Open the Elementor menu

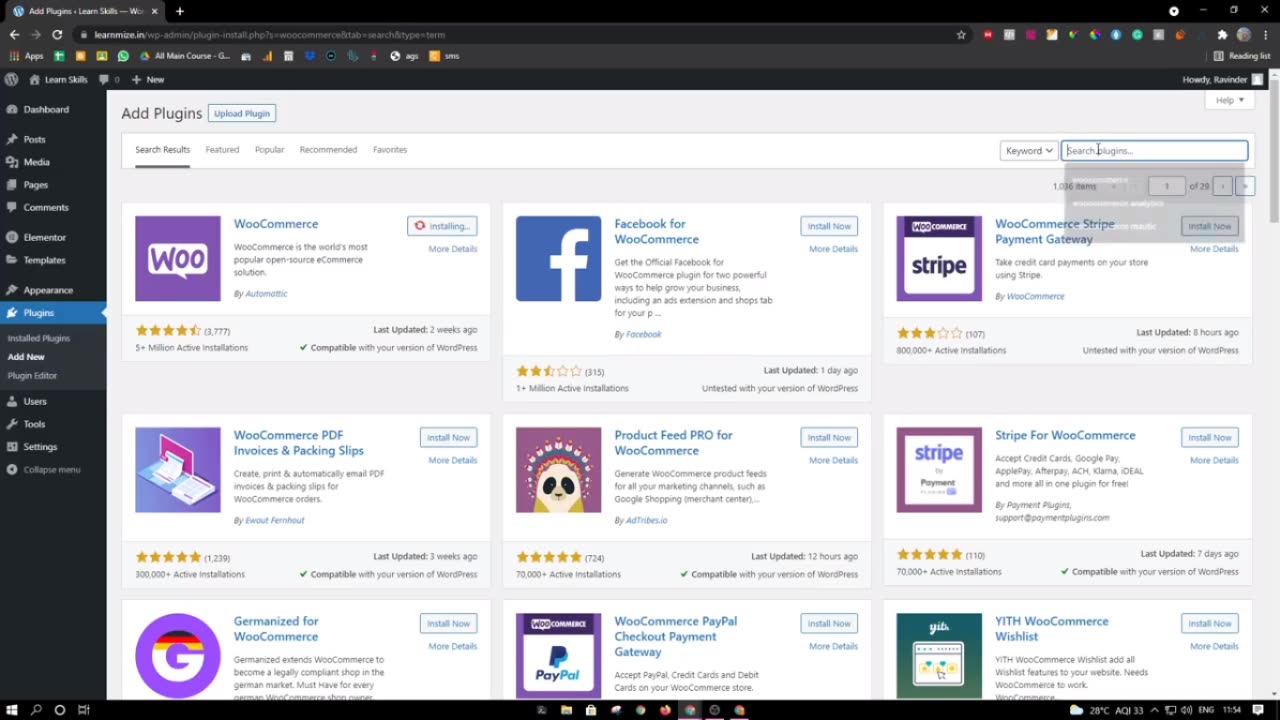(44, 237)
